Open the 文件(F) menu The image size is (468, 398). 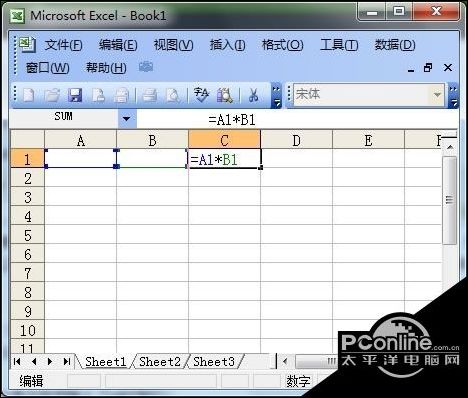[x=63, y=45]
